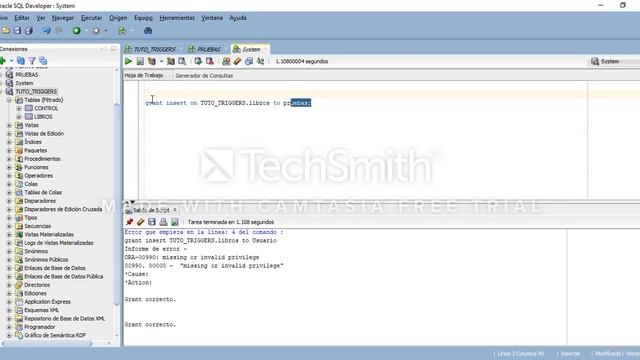Select Application Express in connection tree
Image resolution: width=640 pixels, height=360 pixels.
coord(47,302)
